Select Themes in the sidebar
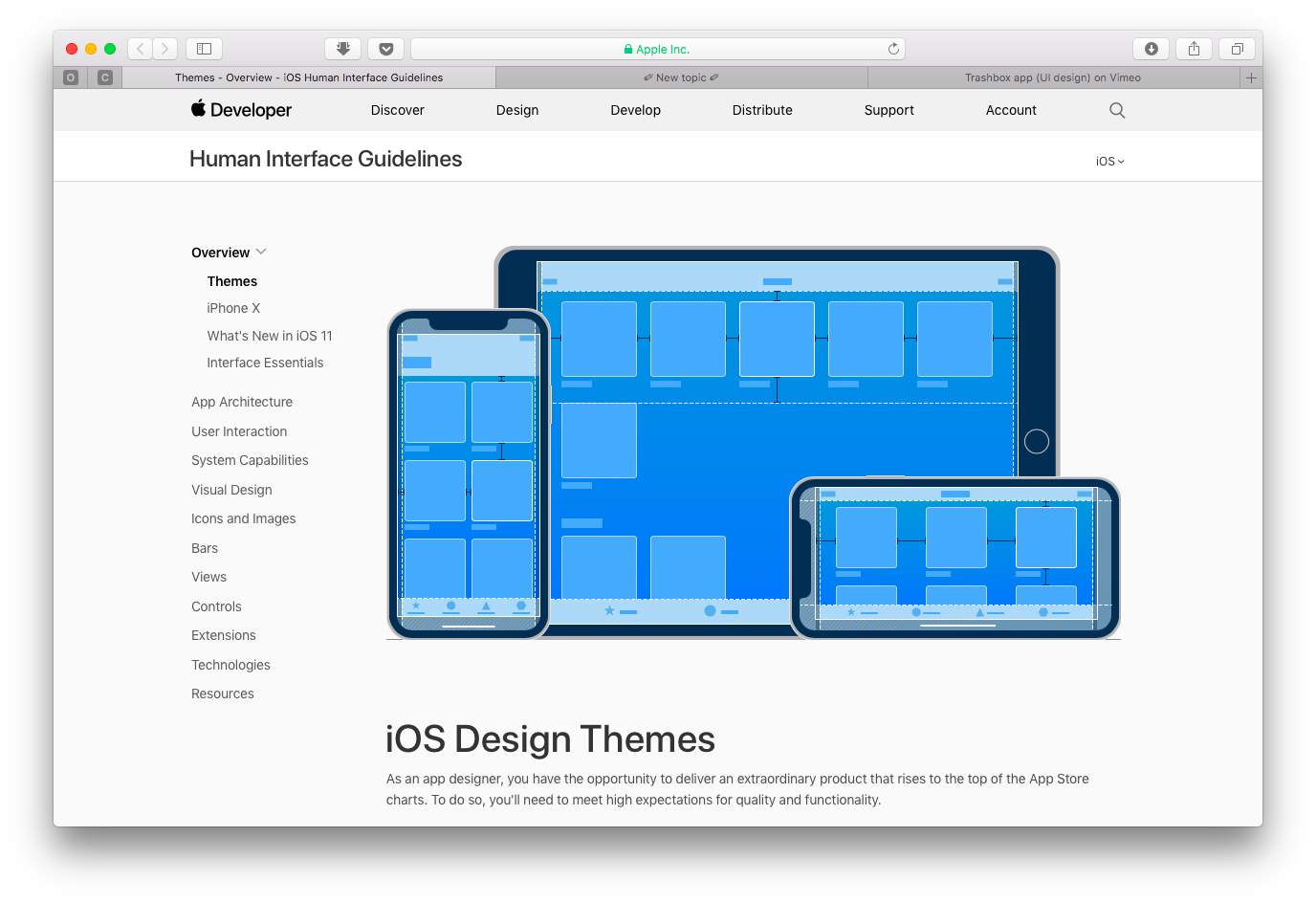This screenshot has width=1316, height=903. [232, 281]
